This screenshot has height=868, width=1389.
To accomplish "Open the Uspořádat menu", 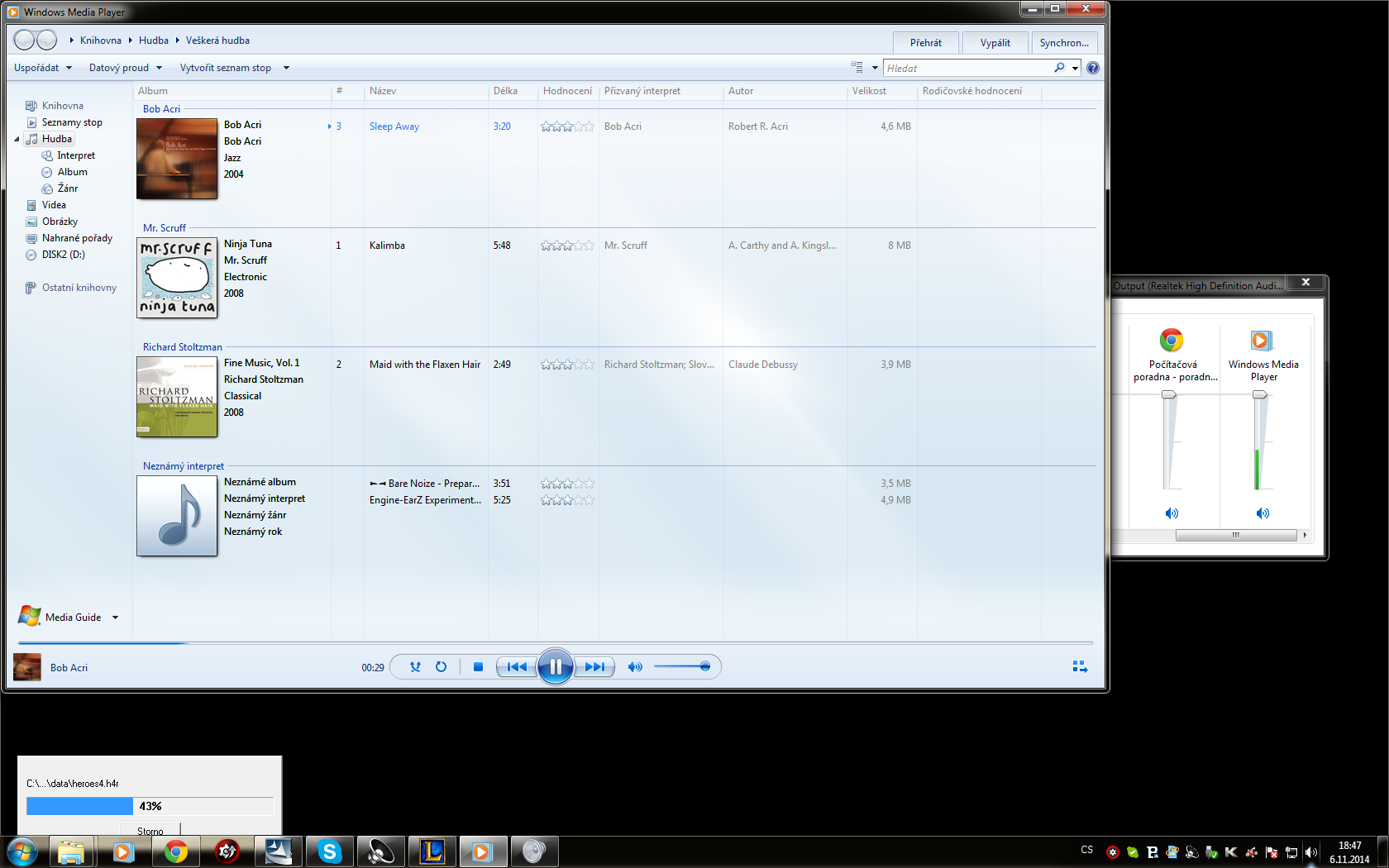I will tap(43, 68).
